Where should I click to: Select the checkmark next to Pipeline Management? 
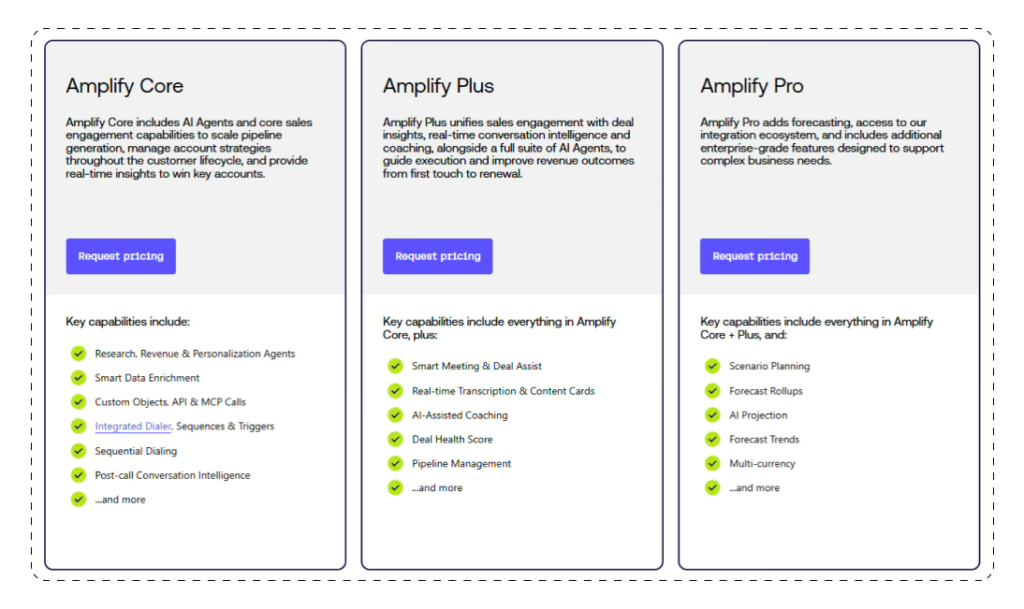click(395, 463)
